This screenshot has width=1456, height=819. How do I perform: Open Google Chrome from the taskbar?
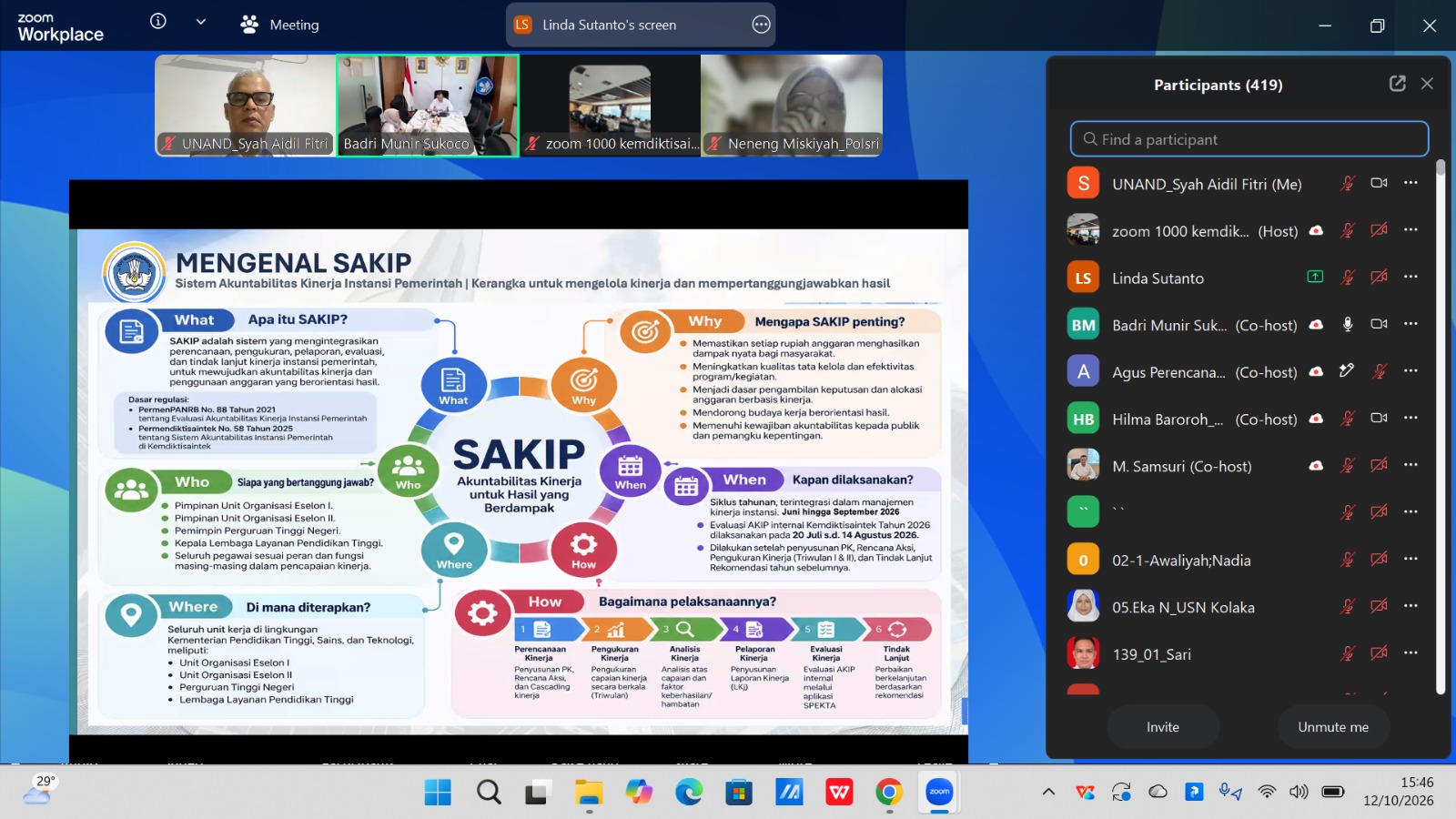tap(889, 793)
